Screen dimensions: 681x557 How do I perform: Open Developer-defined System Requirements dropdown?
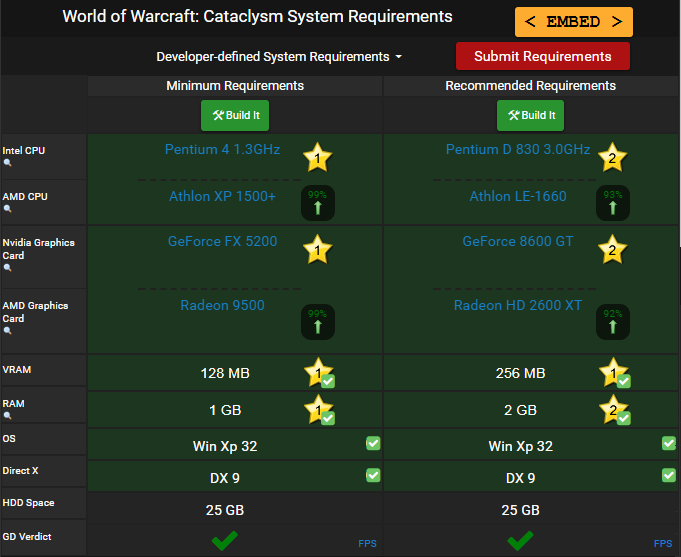279,57
